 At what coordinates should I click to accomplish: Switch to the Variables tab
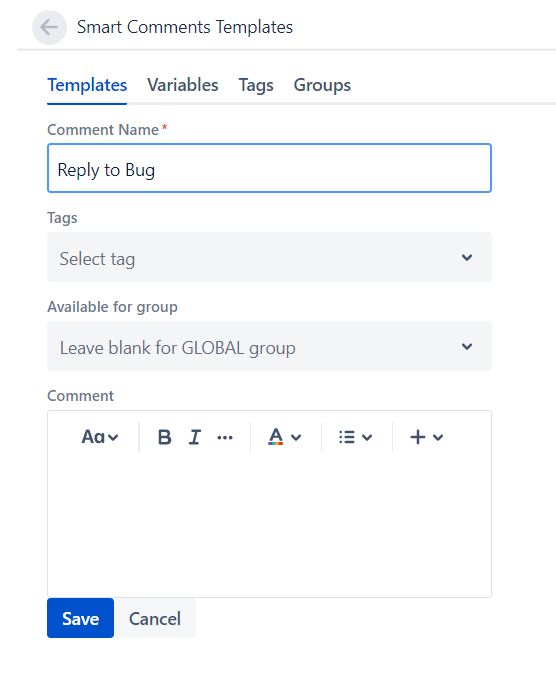183,85
